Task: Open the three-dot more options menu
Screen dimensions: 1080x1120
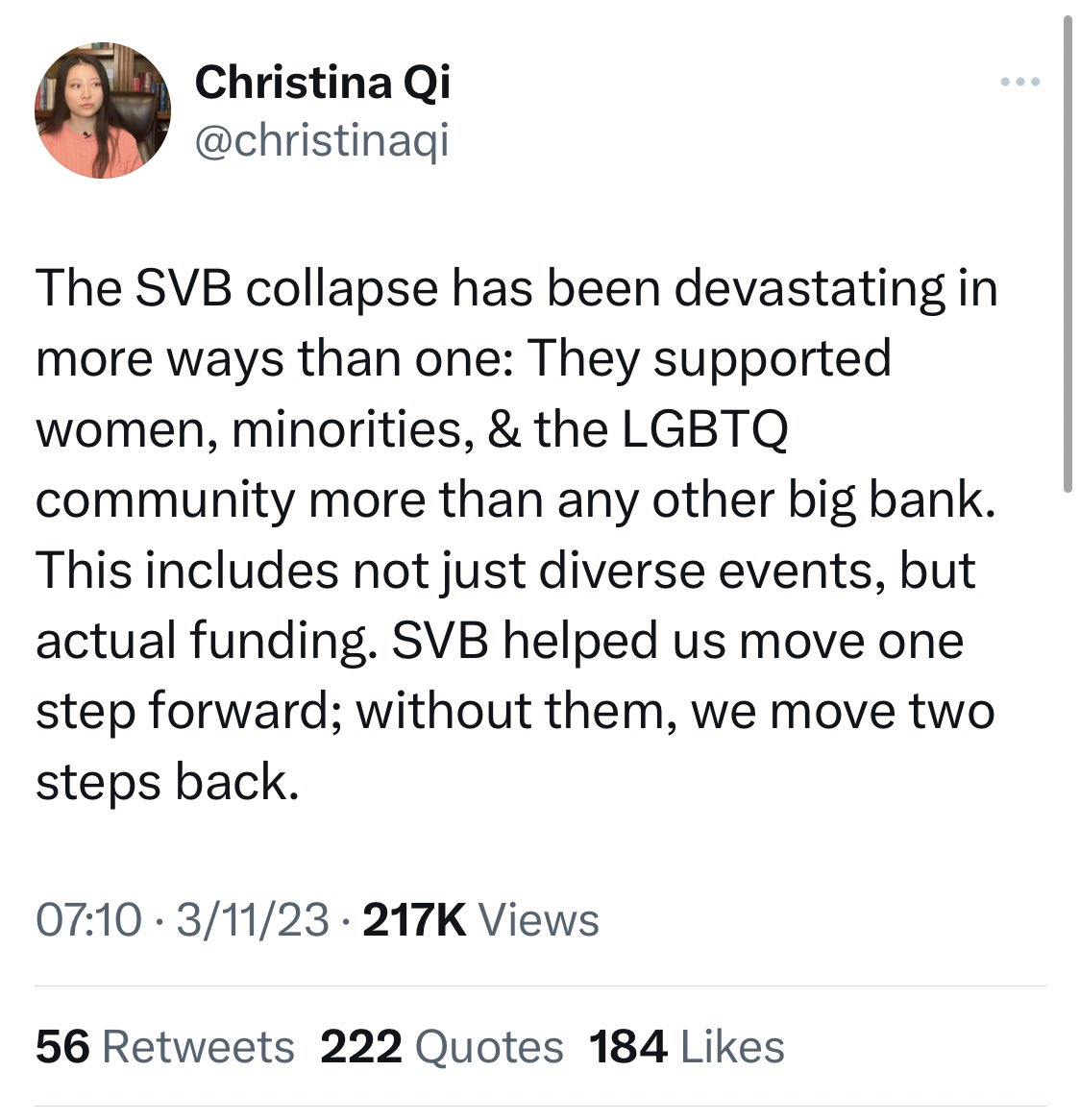Action: click(x=1019, y=83)
